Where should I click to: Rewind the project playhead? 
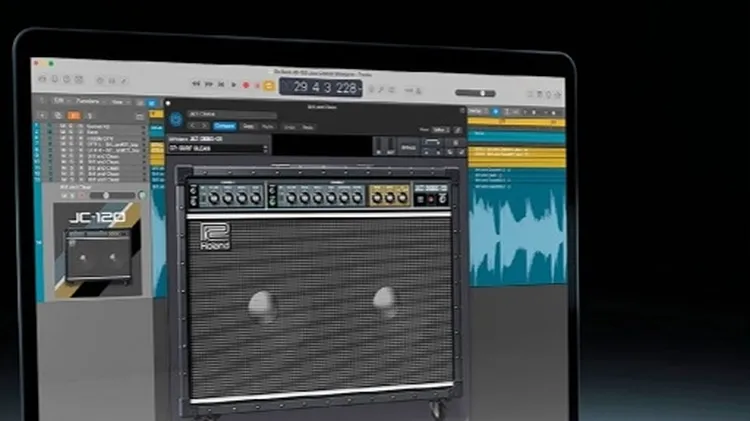click(x=196, y=84)
